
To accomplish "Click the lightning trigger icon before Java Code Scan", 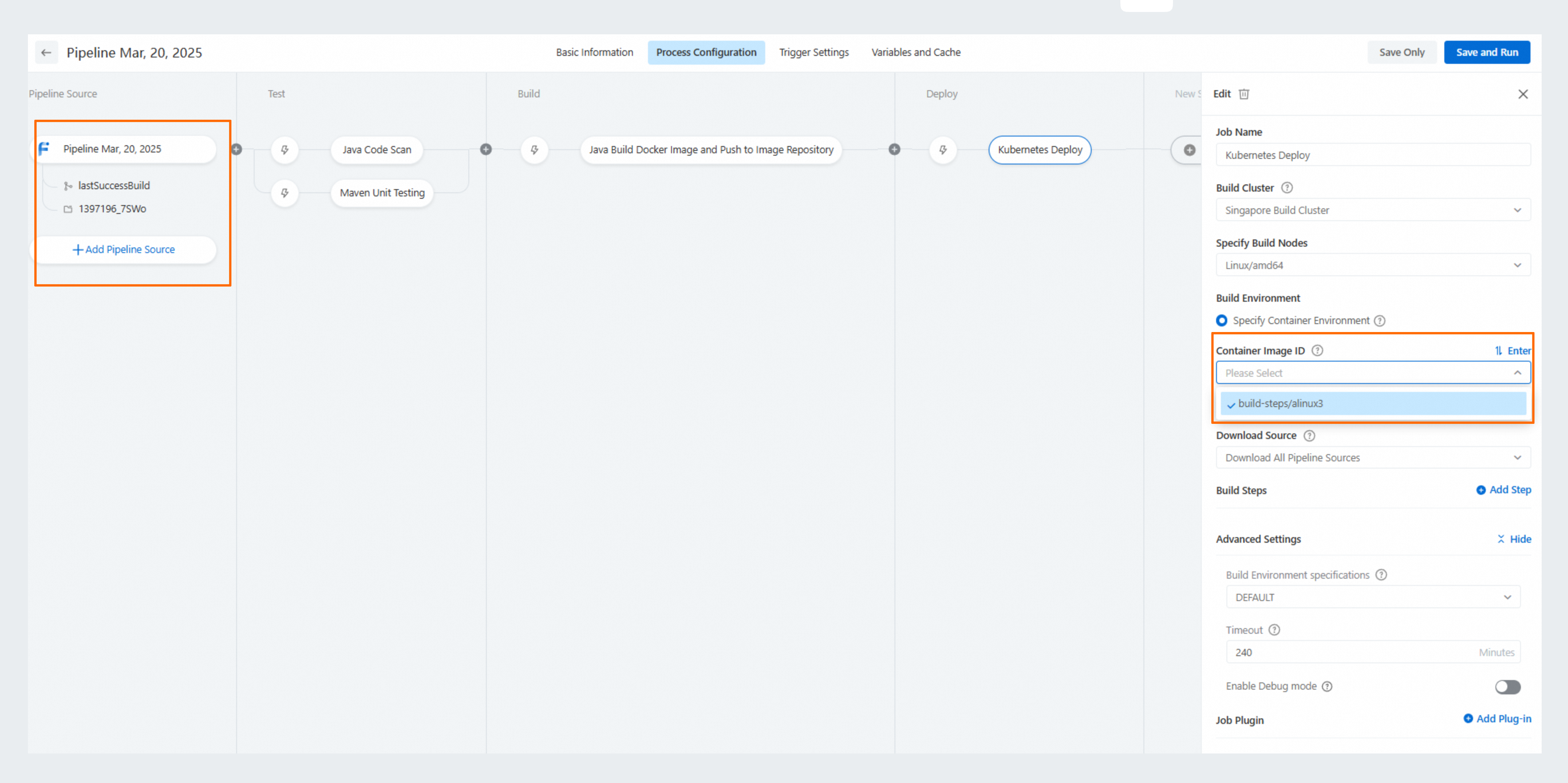I will tap(284, 150).
